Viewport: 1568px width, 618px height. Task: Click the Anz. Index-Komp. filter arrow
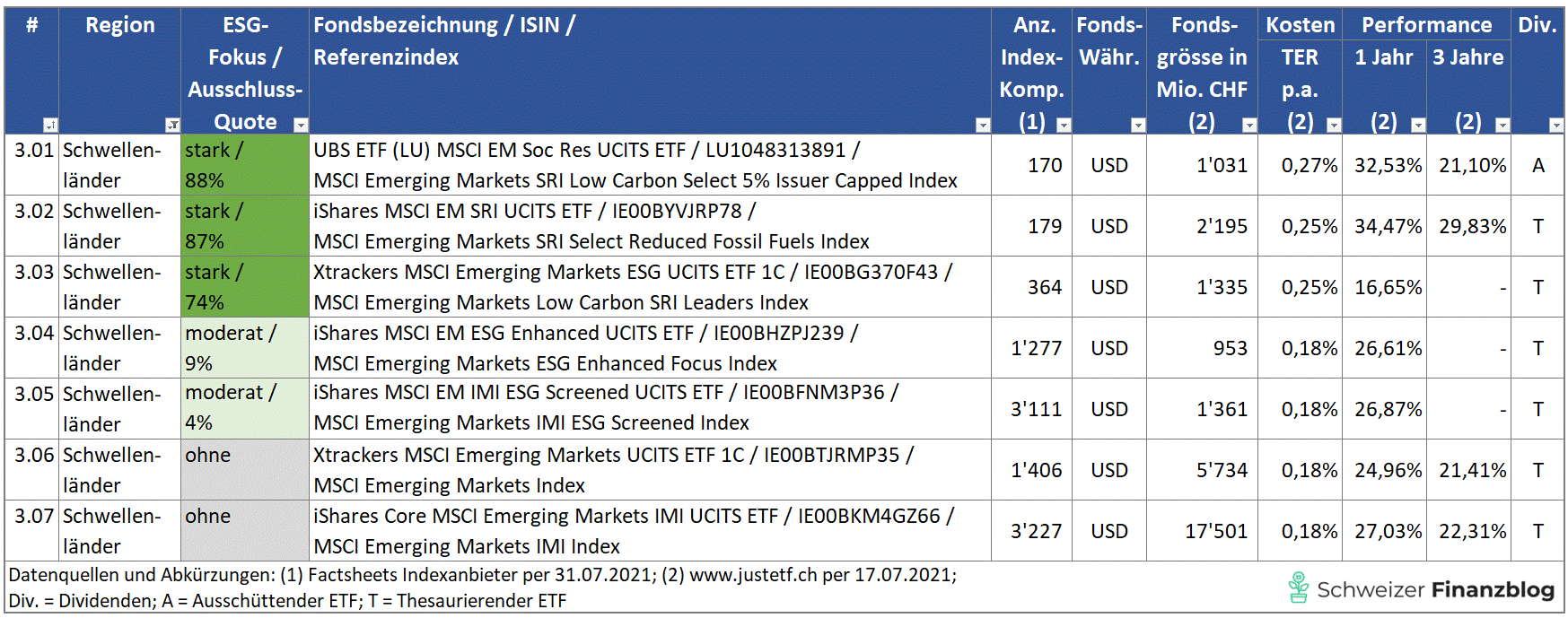[x=1064, y=126]
